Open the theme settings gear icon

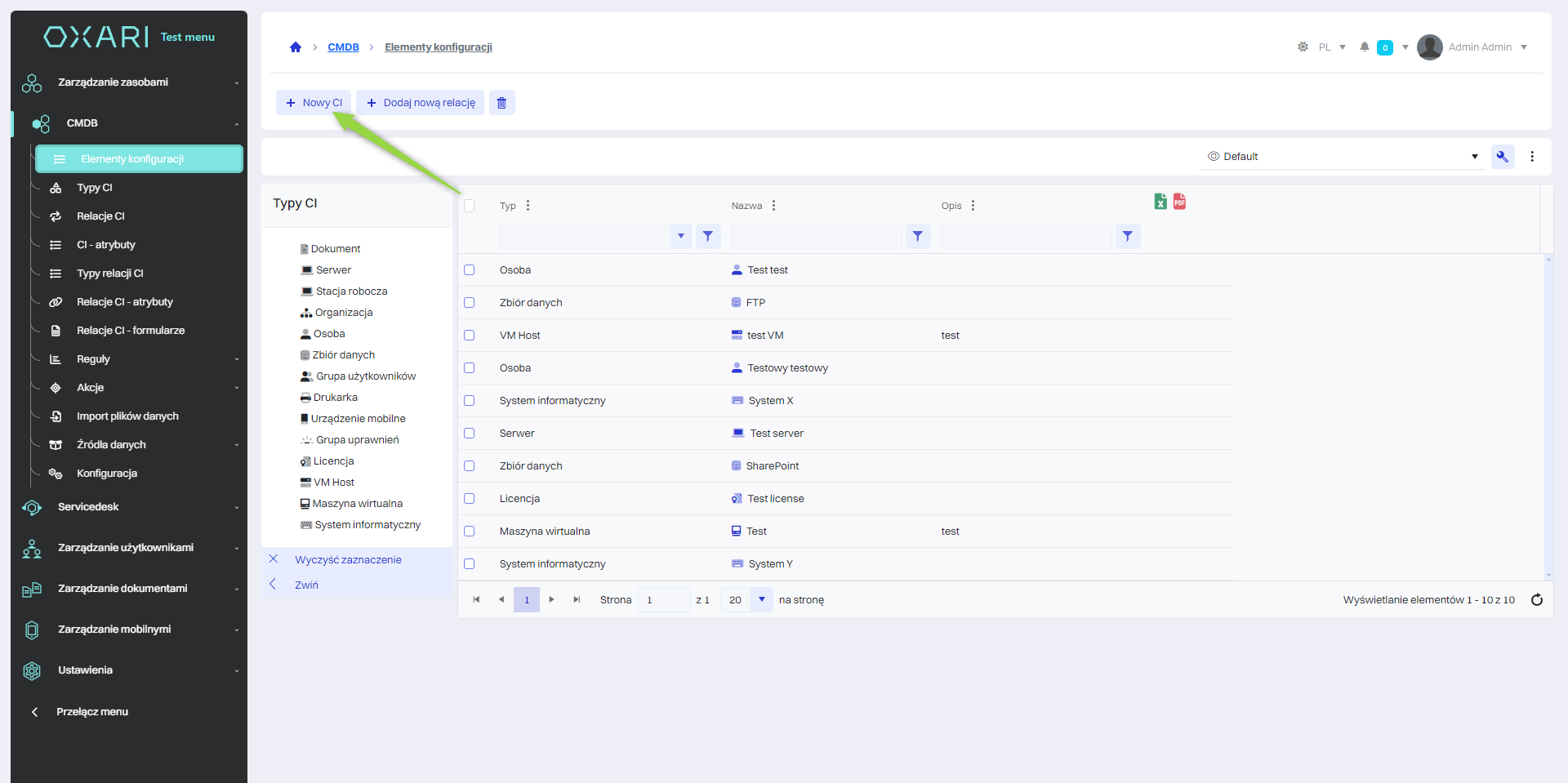click(x=1303, y=47)
